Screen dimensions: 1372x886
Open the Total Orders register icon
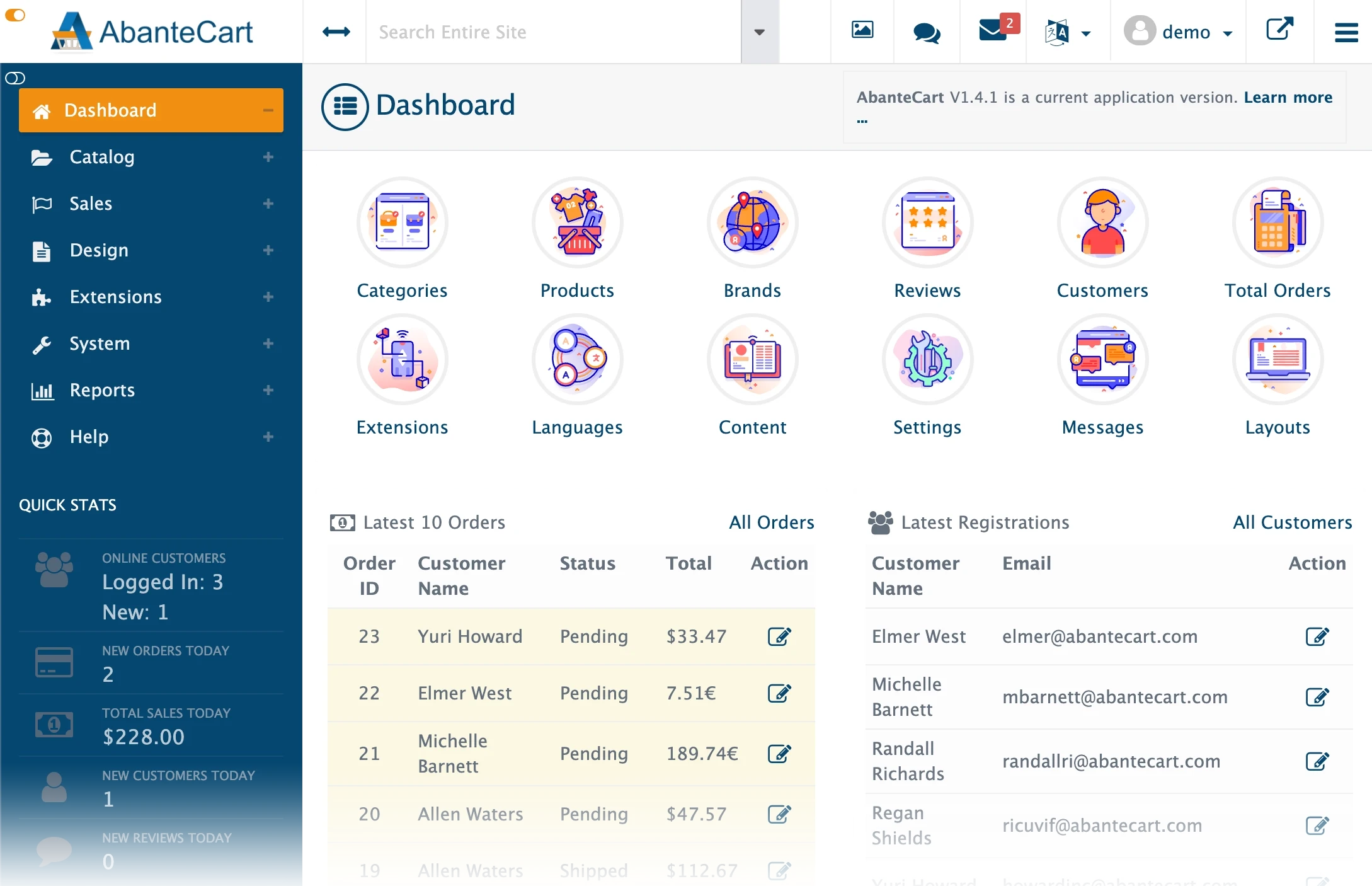(1278, 222)
